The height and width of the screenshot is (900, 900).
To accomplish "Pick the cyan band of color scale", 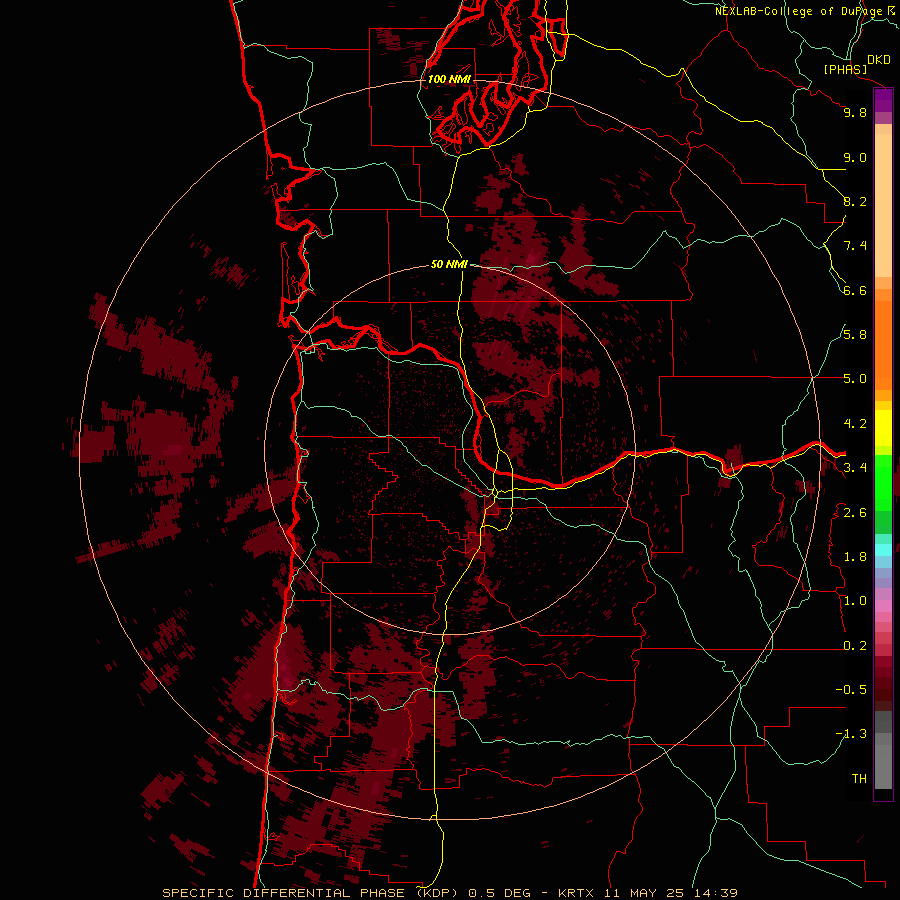I will coord(883,549).
